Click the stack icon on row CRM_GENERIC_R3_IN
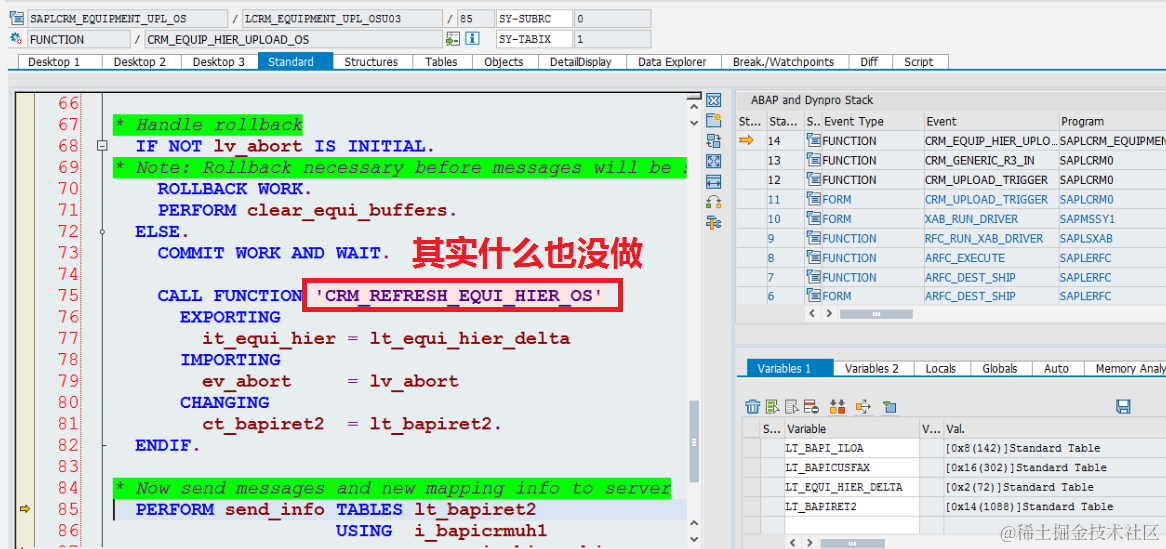 [814, 160]
